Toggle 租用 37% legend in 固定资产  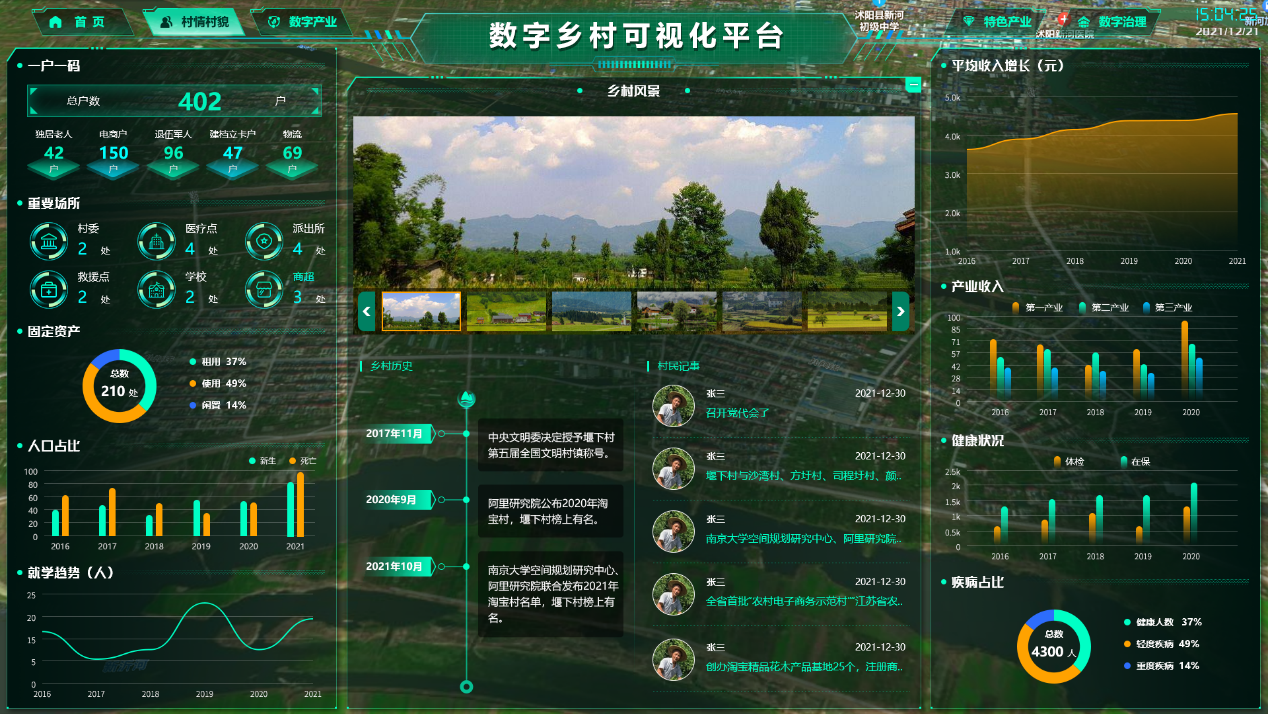pyautogui.click(x=217, y=361)
